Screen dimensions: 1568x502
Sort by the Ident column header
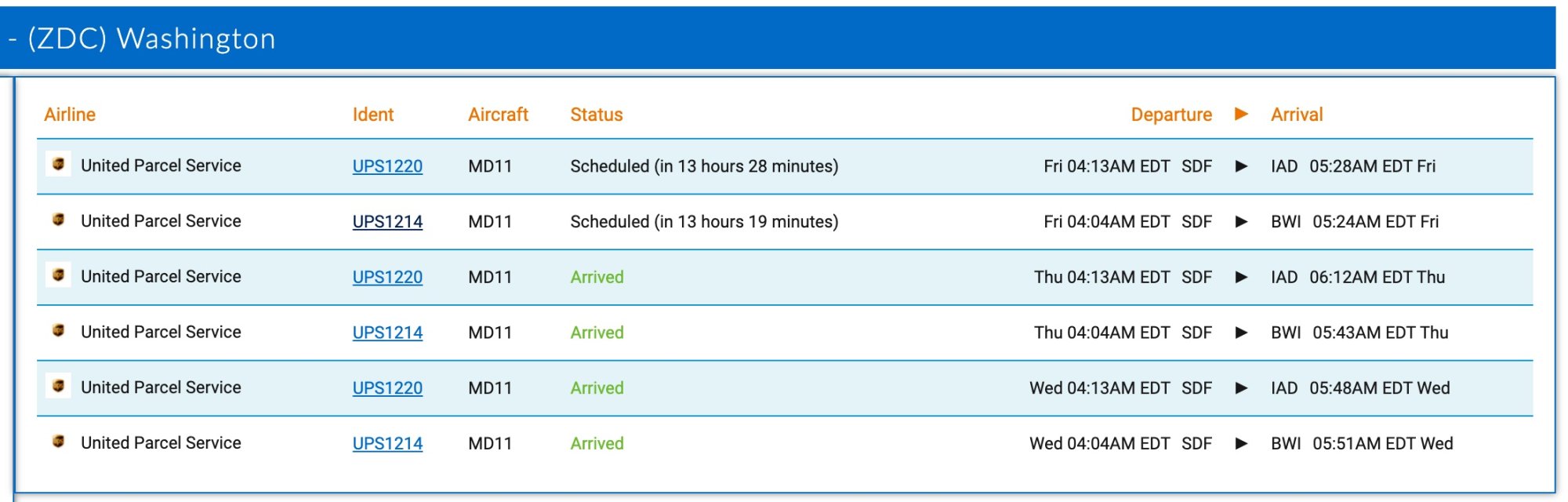pyautogui.click(x=373, y=115)
